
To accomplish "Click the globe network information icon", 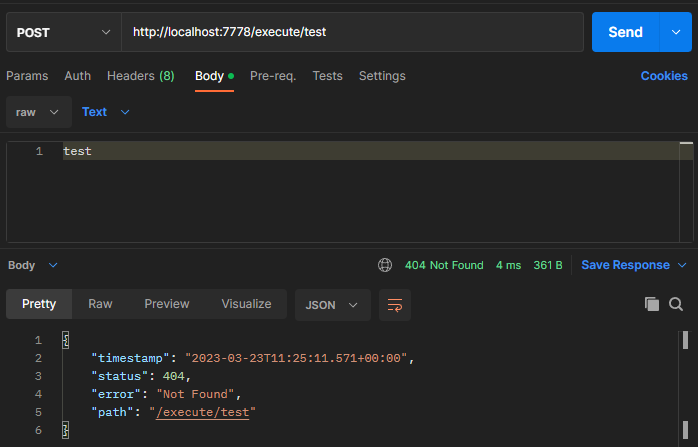I will [385, 265].
